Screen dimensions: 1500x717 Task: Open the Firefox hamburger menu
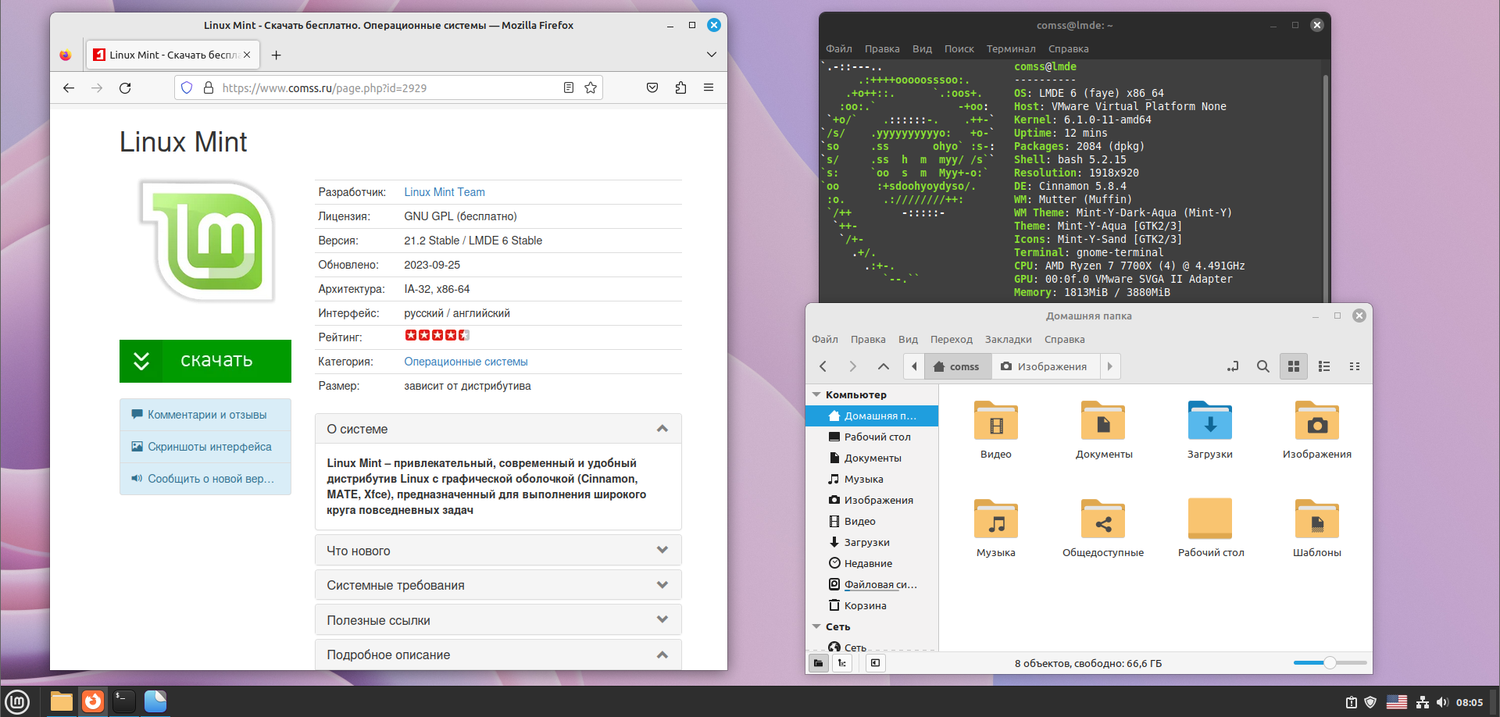click(709, 88)
